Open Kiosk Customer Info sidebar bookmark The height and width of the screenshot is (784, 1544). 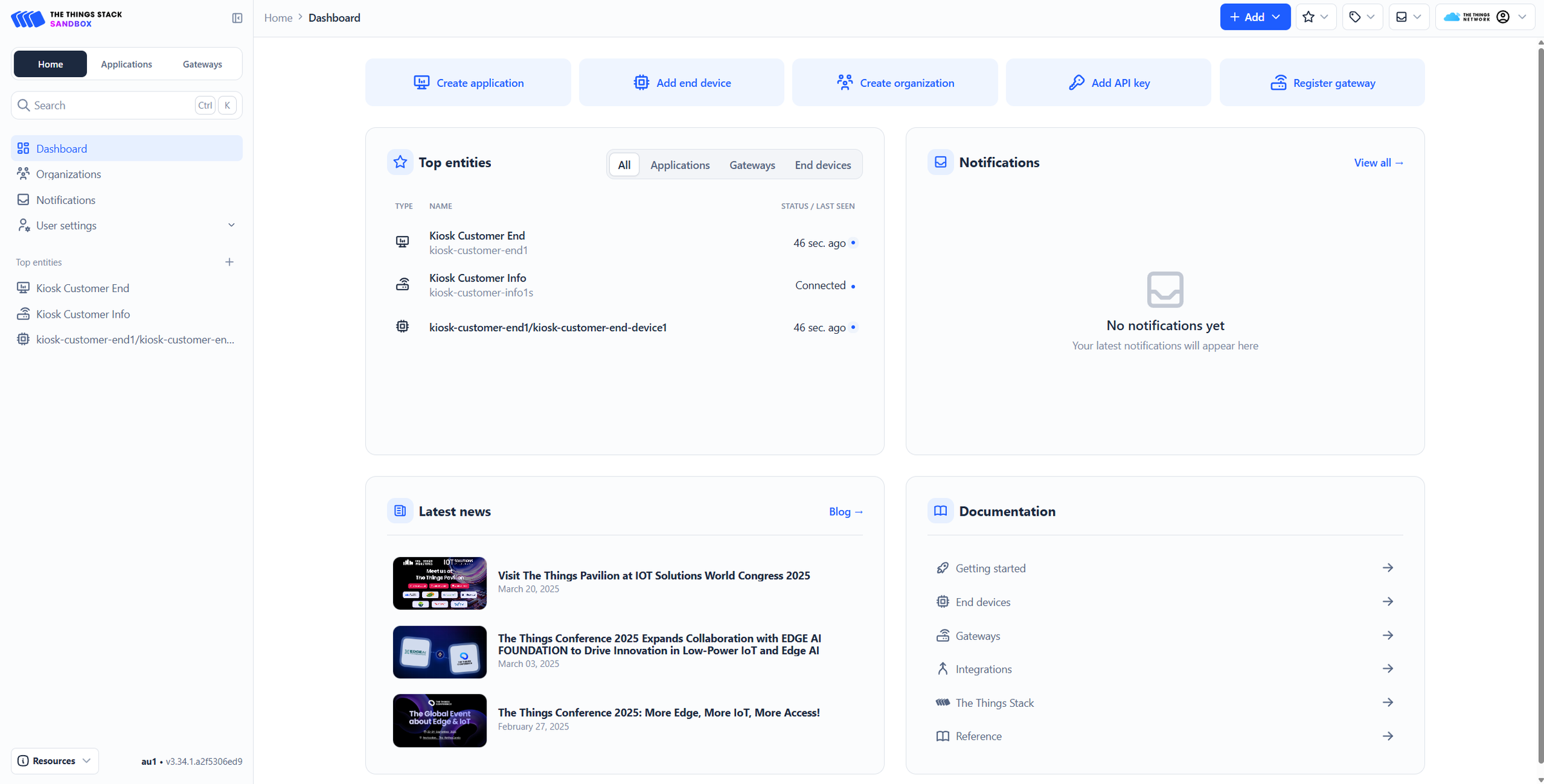pos(127,314)
